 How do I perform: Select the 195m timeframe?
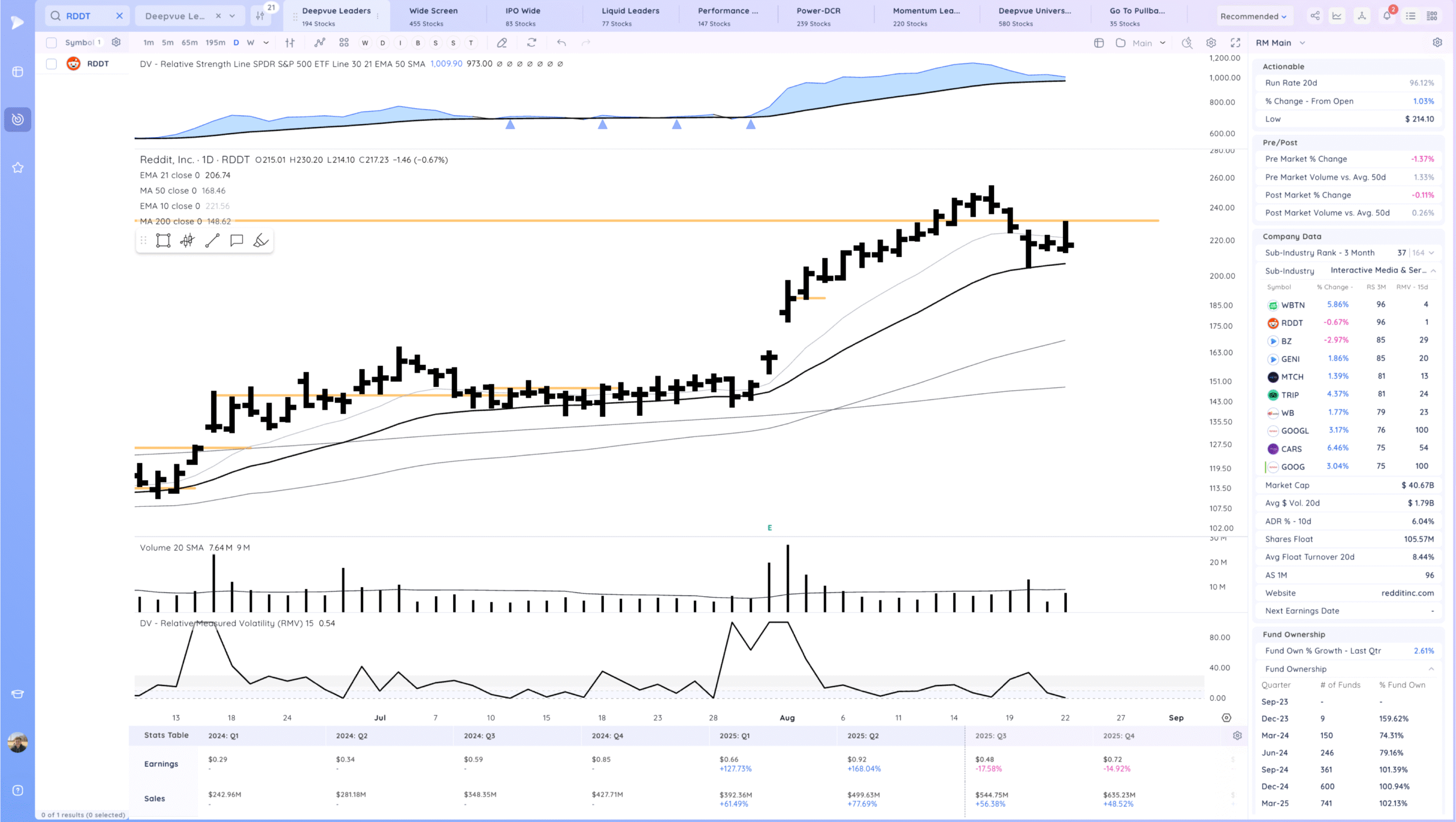215,43
